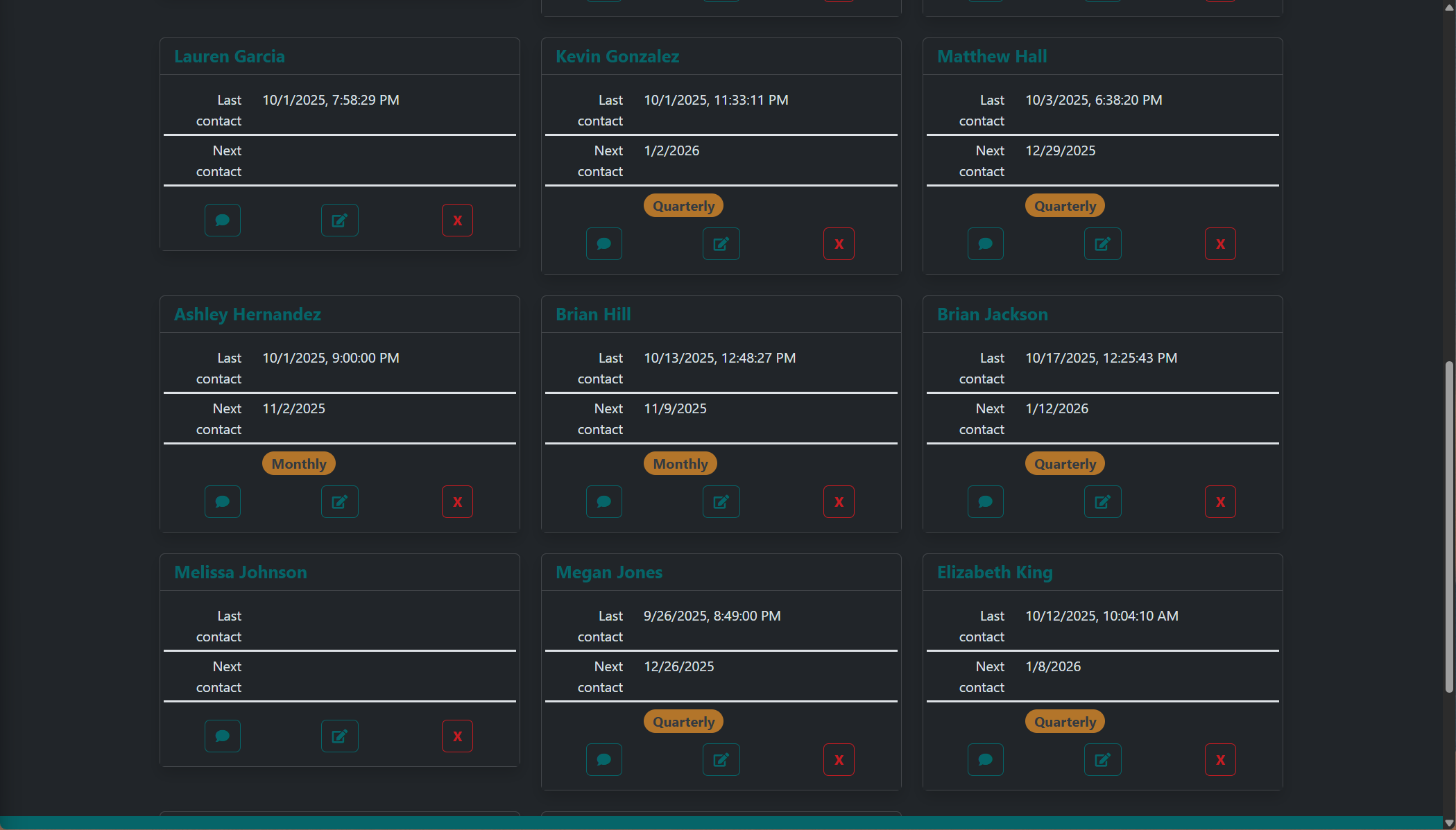The width and height of the screenshot is (1456, 830).
Task: Edit Kevin Gonzalez contact
Action: (721, 244)
